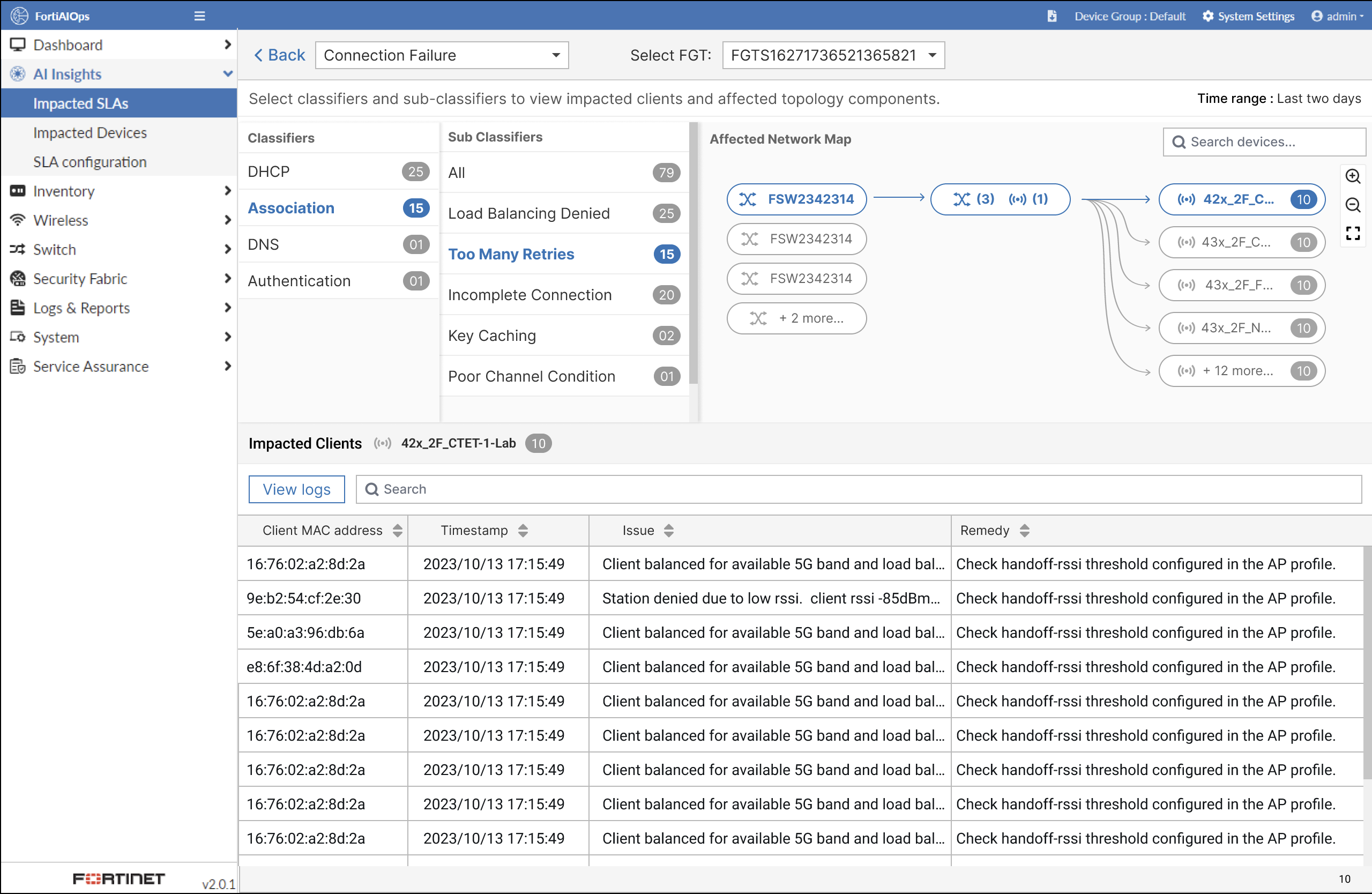Click the document icon in header
Screen dimensions: 1372x894
pos(1052,16)
